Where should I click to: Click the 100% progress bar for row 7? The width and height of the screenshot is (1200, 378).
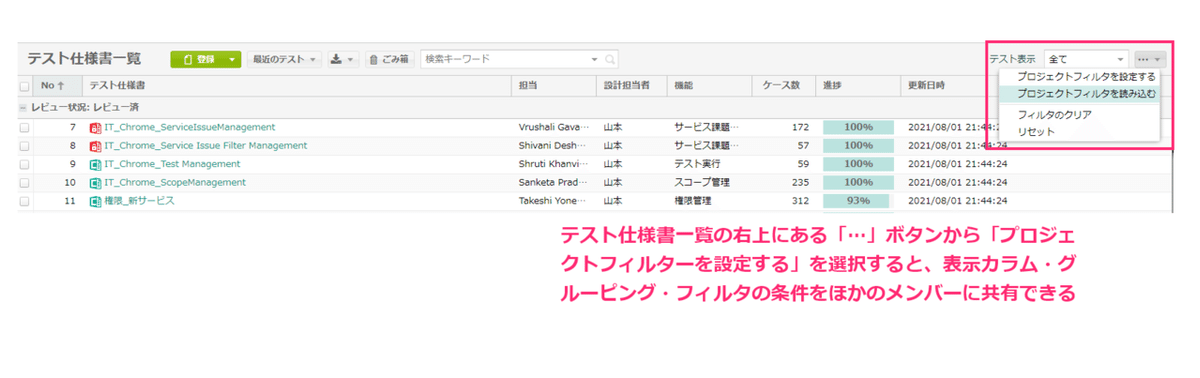pos(857,127)
